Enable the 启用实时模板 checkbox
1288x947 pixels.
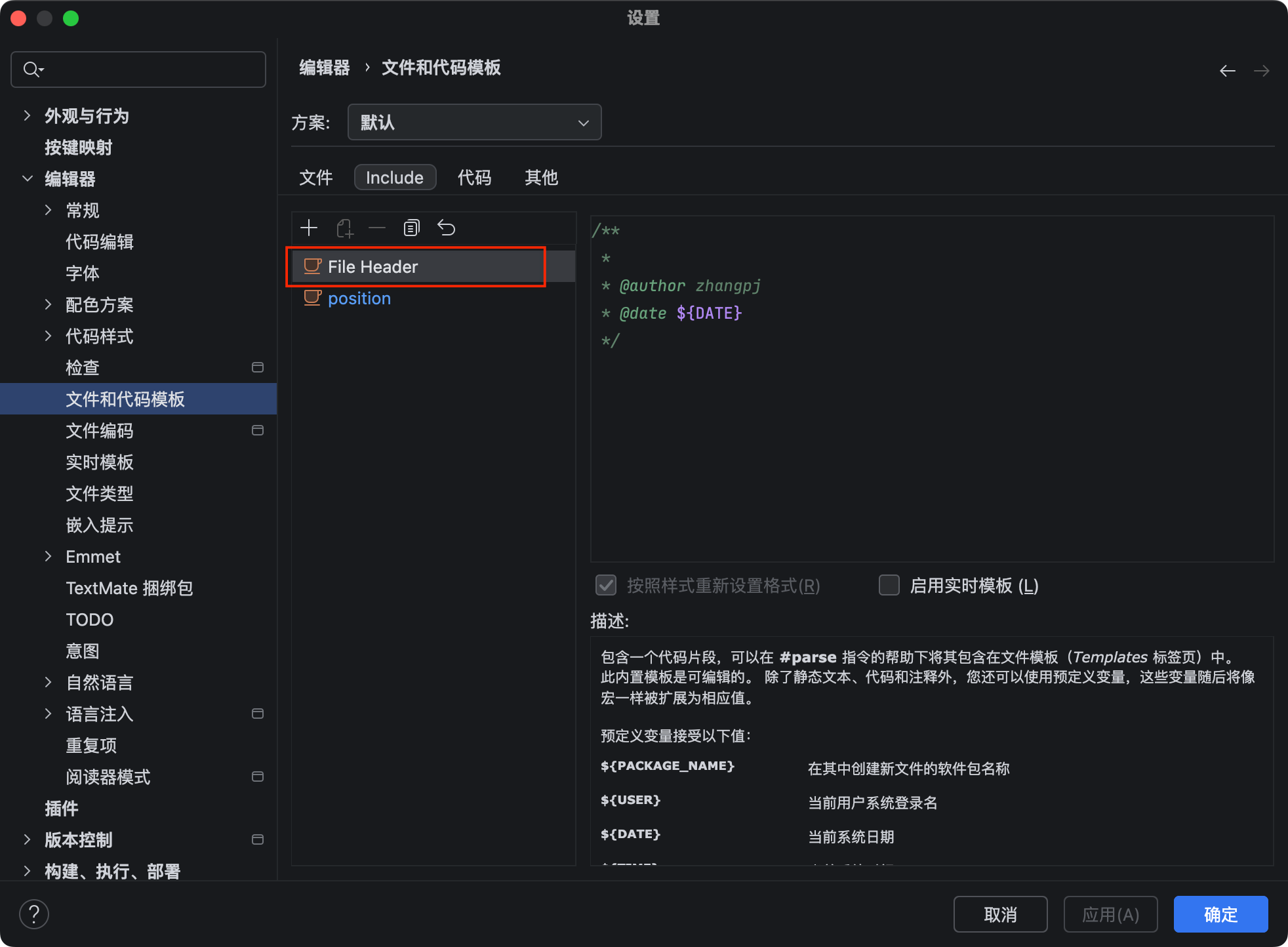point(889,585)
